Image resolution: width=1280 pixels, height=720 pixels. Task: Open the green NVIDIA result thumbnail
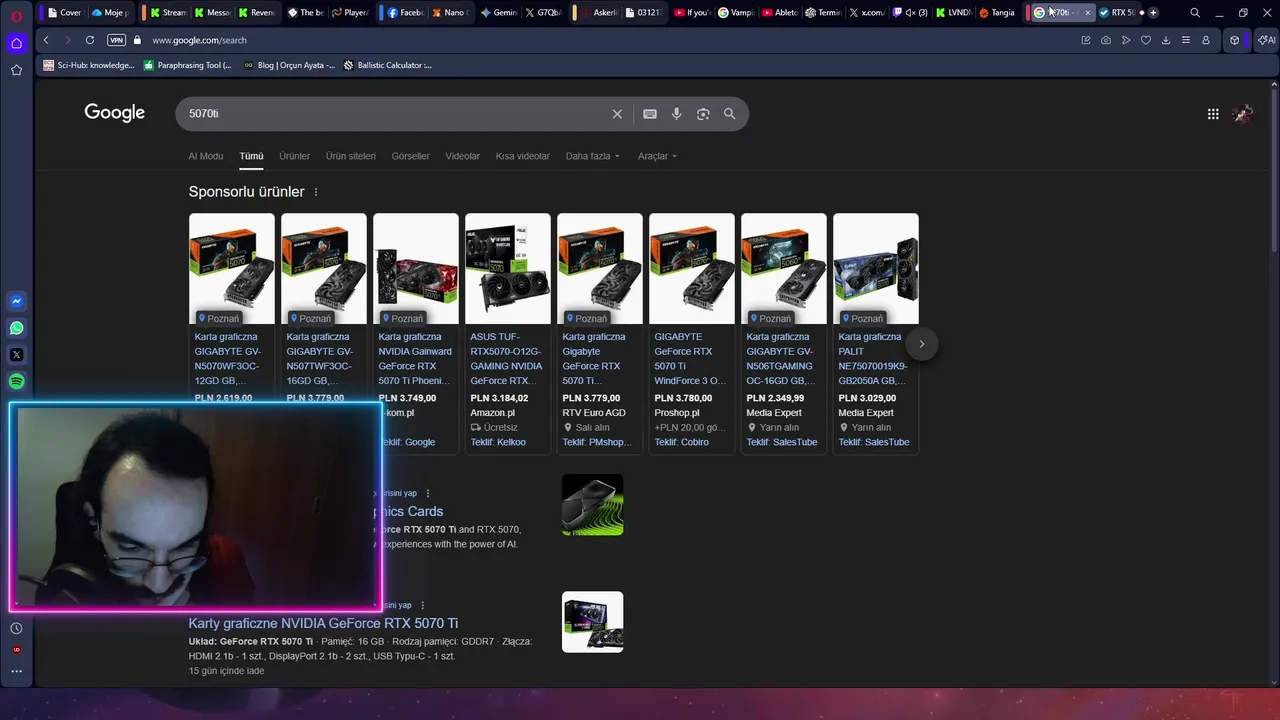(592, 505)
